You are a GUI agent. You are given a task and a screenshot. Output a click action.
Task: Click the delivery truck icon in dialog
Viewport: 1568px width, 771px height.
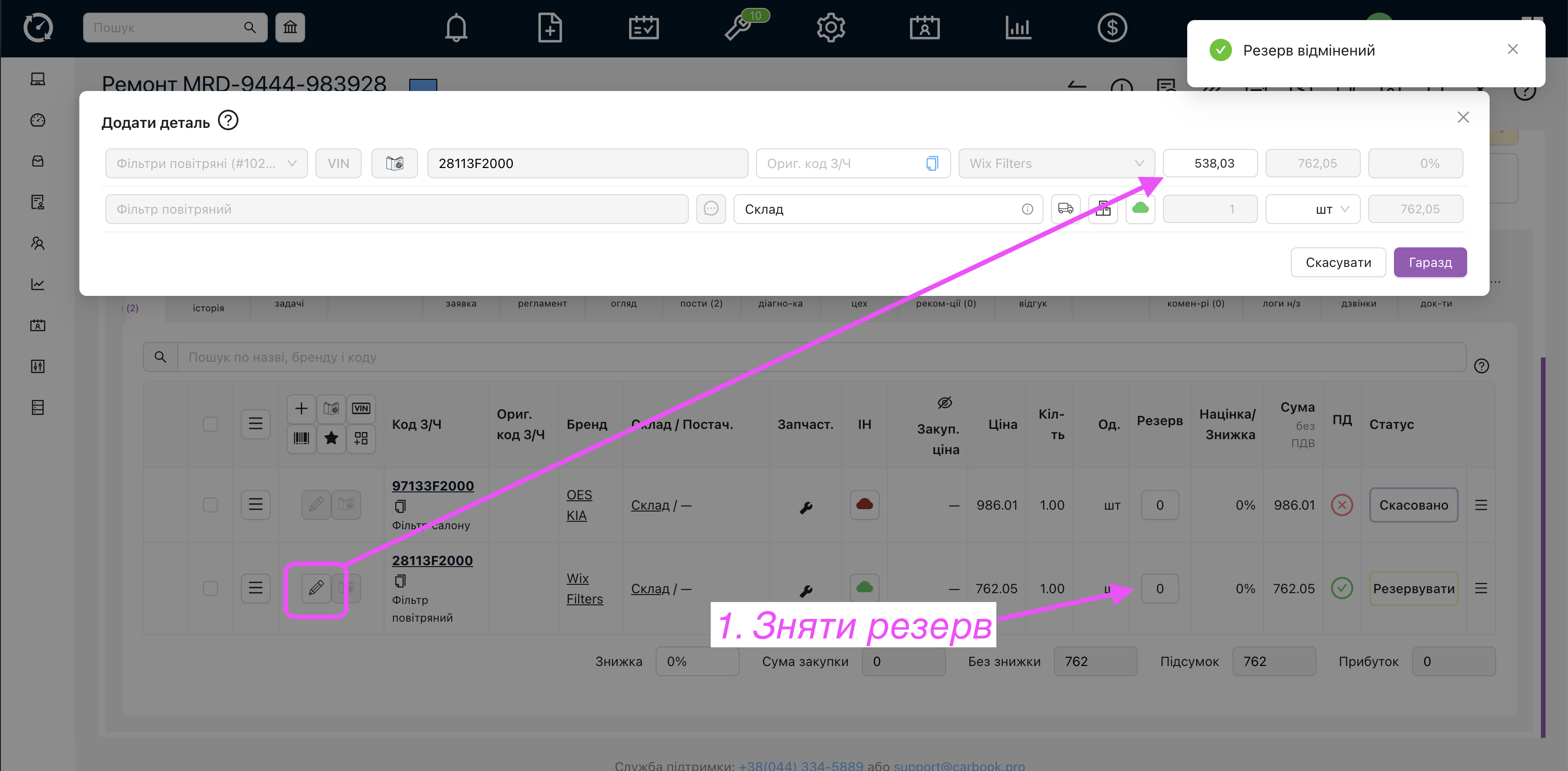tap(1065, 209)
